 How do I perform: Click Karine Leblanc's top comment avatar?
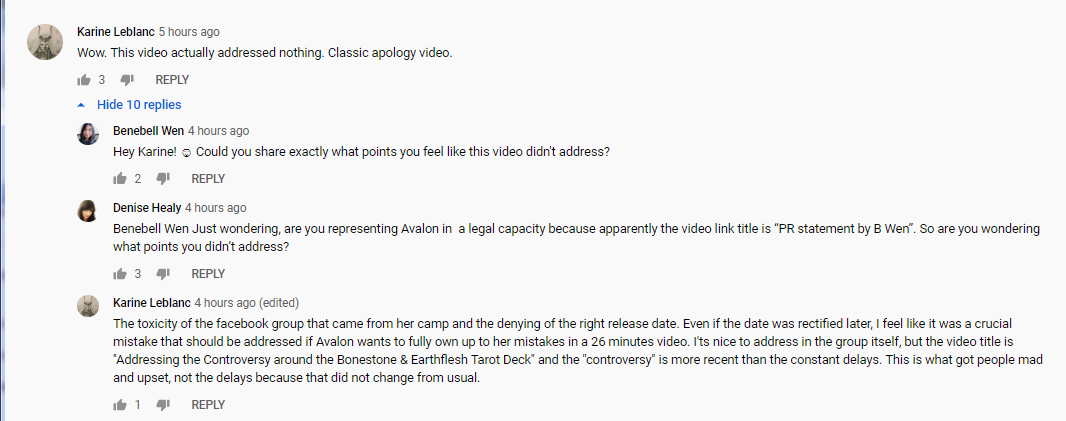(44, 42)
